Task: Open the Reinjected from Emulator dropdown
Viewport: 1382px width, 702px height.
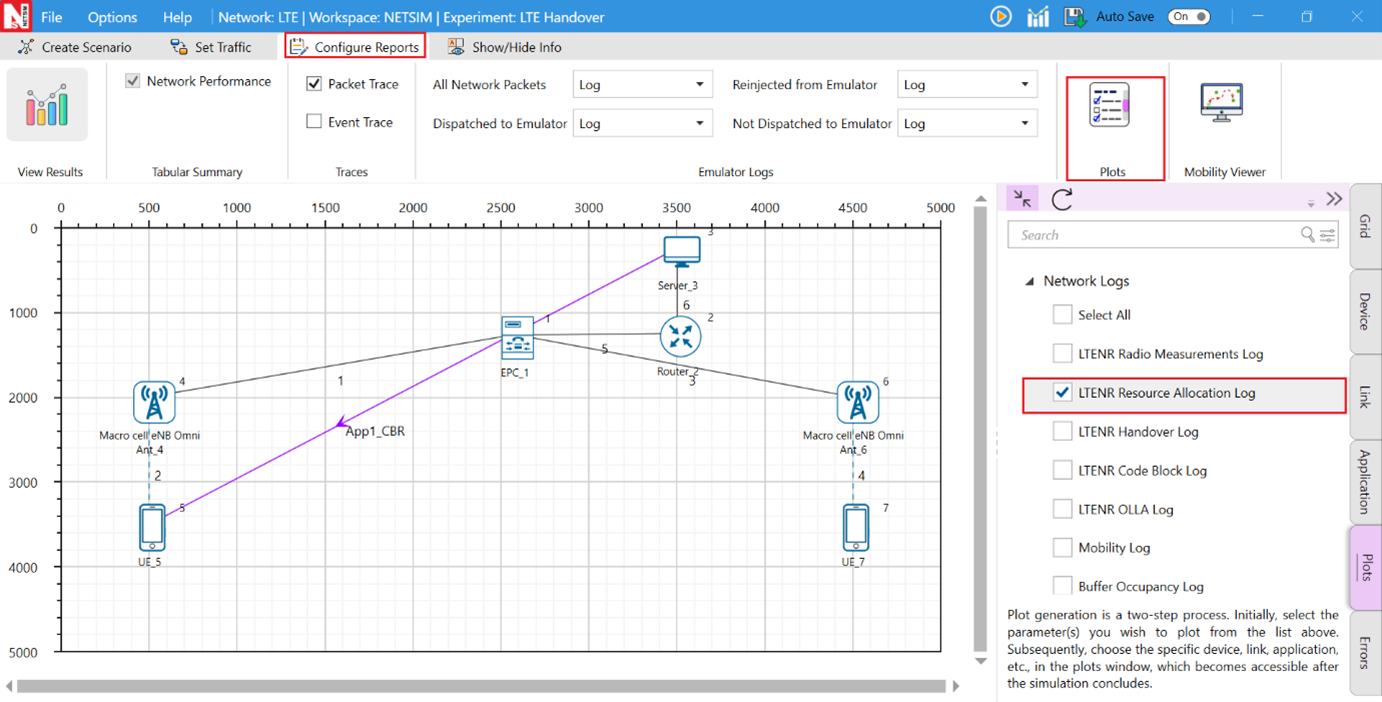Action: tap(967, 85)
